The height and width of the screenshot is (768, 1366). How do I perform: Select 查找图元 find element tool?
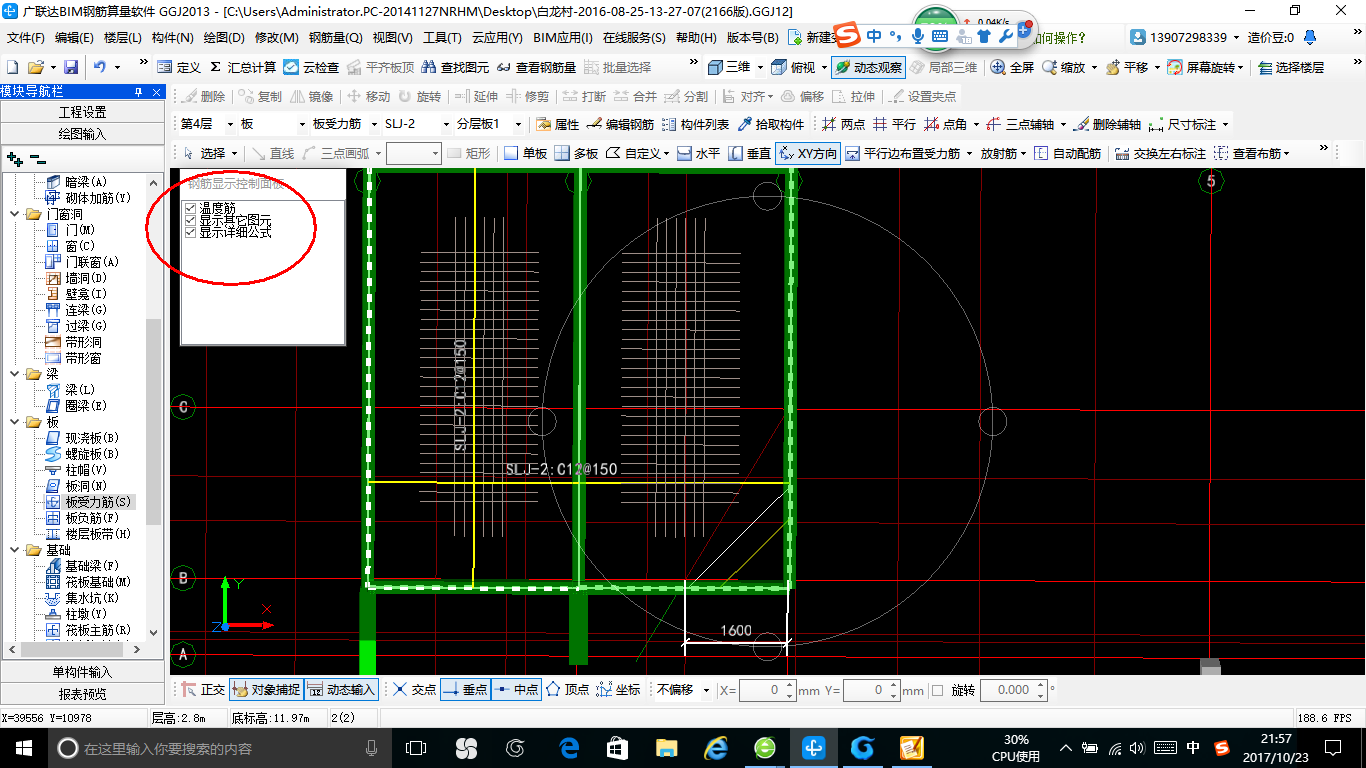tap(455, 67)
